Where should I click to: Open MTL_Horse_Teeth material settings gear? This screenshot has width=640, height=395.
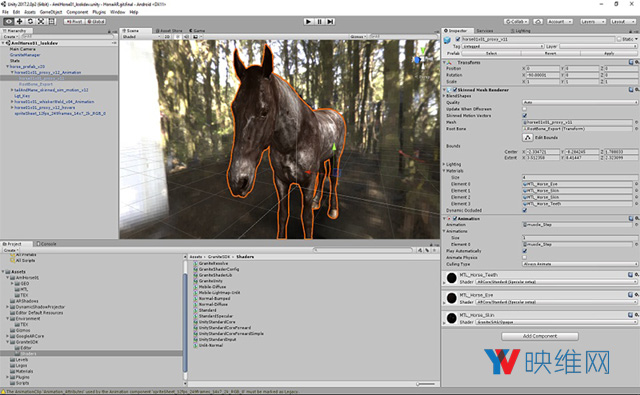click(636, 275)
